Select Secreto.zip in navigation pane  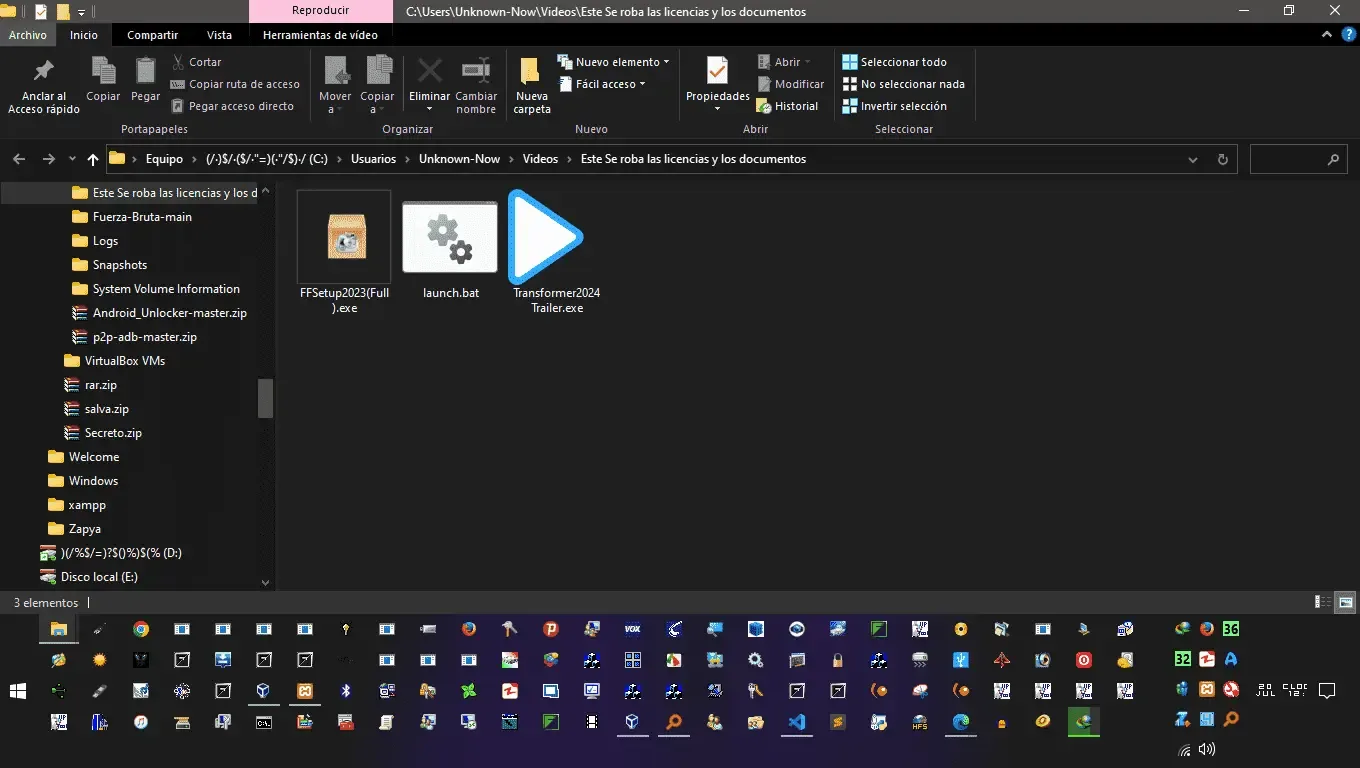(113, 433)
